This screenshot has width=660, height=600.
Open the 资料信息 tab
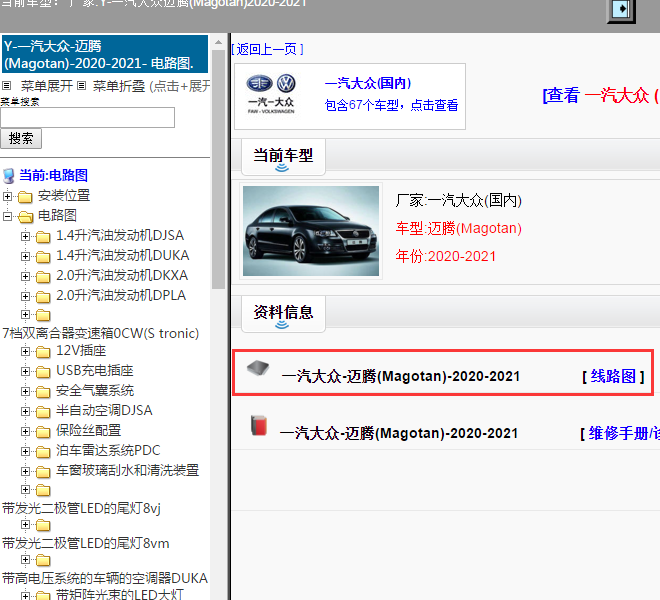(x=283, y=314)
